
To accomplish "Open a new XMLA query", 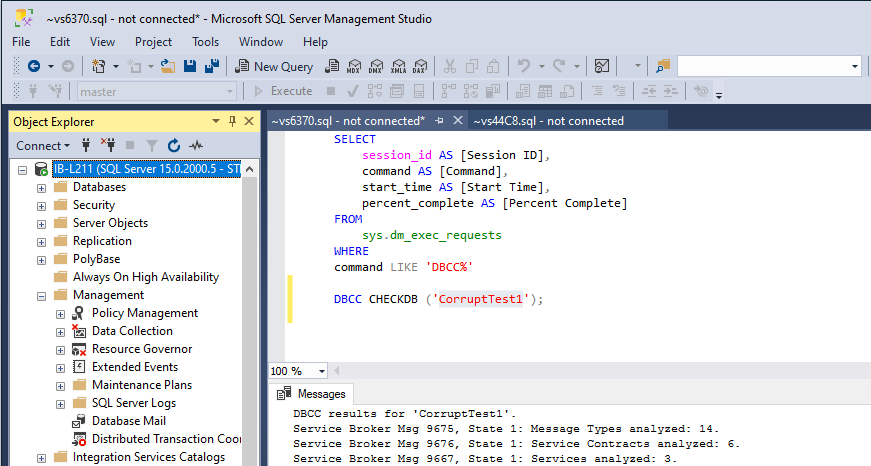I will 398,67.
